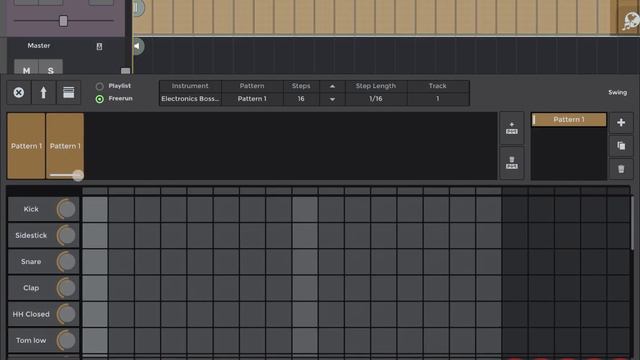The height and width of the screenshot is (360, 640).
Task: Click the Master track speaker icon
Action: (138, 46)
